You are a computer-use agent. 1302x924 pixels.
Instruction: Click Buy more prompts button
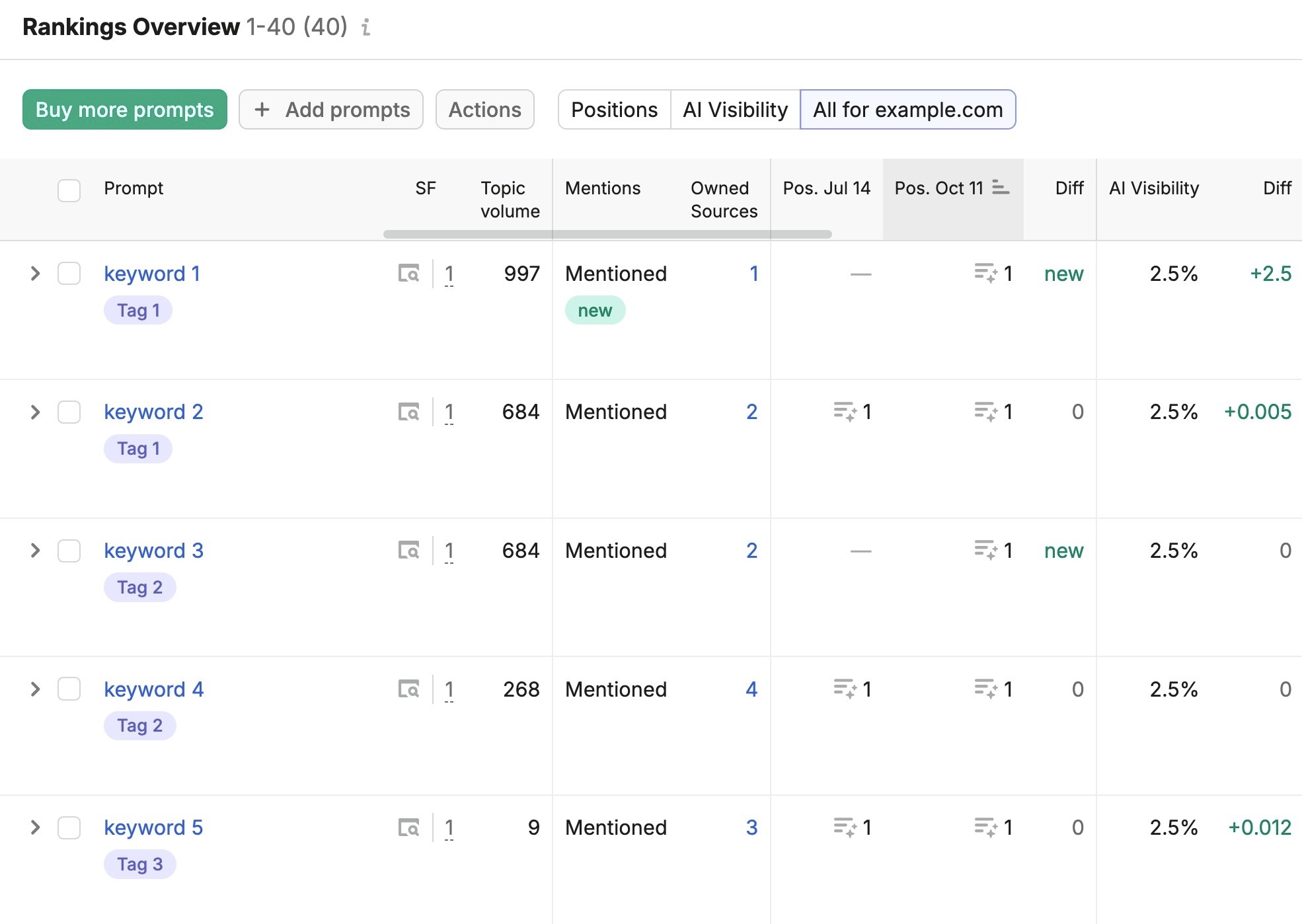125,110
